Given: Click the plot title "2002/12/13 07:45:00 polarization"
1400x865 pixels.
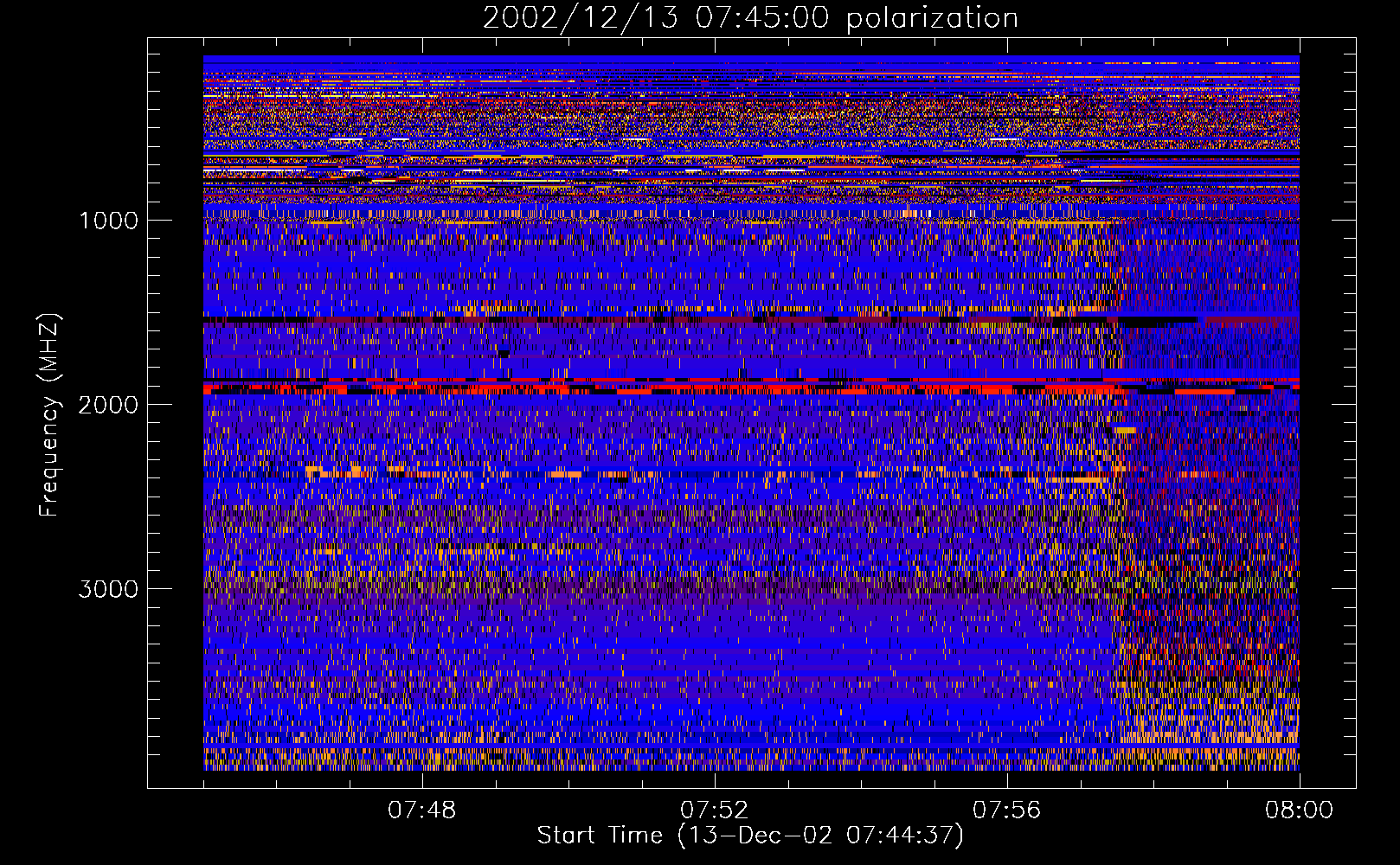Looking at the screenshot, I should (750, 18).
